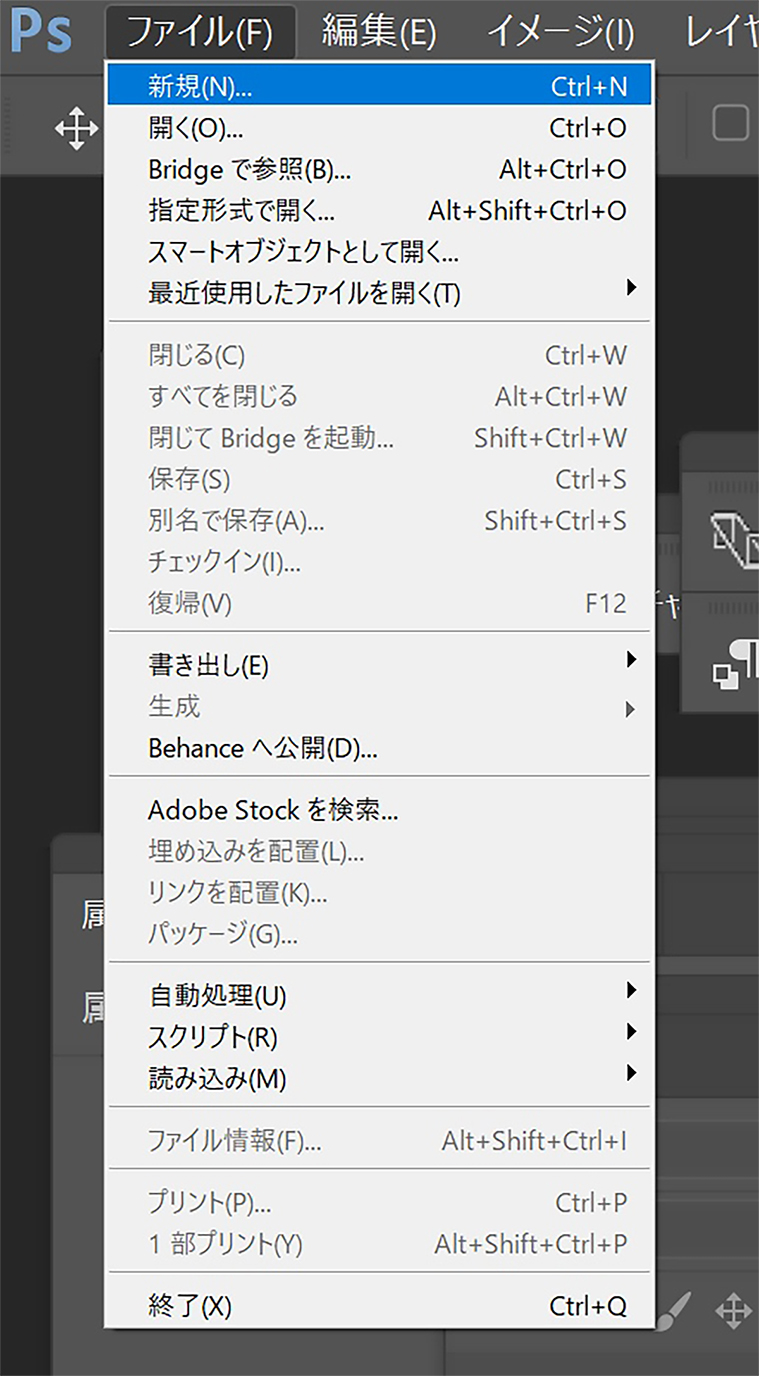
Task: Choose 新規(N)... to create new document
Action: click(x=379, y=86)
